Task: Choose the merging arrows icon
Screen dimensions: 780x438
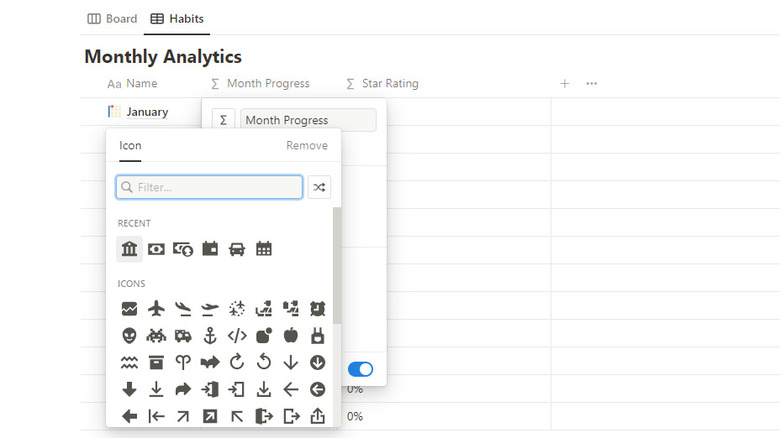Action: pos(210,362)
